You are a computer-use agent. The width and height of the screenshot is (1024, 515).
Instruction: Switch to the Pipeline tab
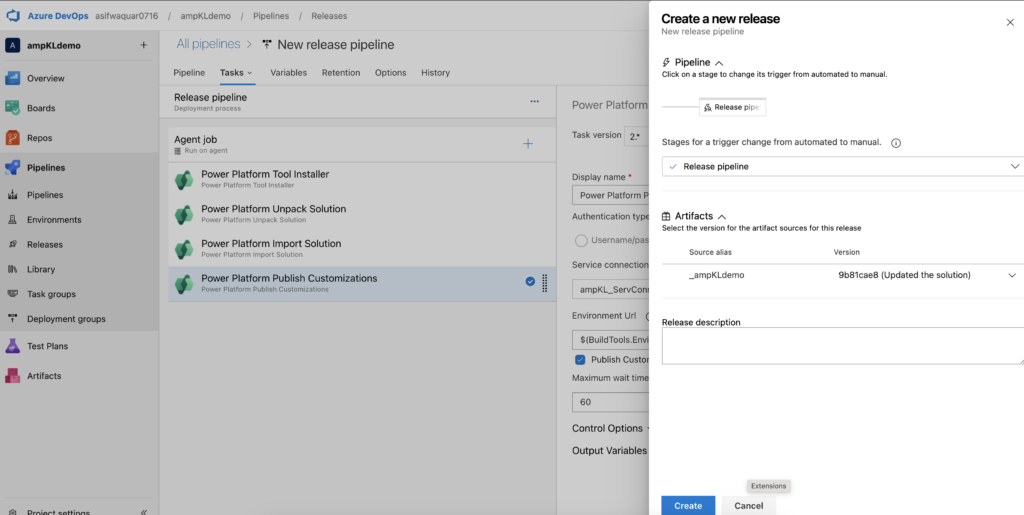[189, 73]
